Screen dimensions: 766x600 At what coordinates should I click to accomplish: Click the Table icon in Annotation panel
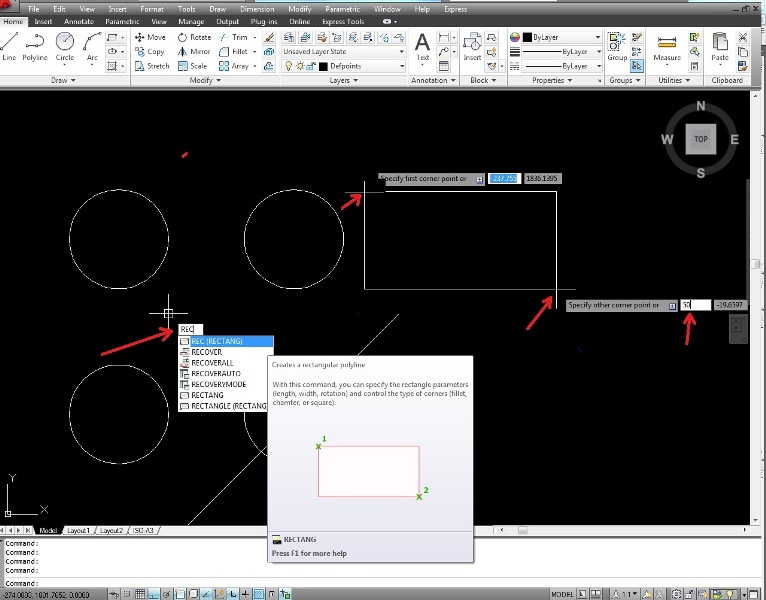pos(444,66)
